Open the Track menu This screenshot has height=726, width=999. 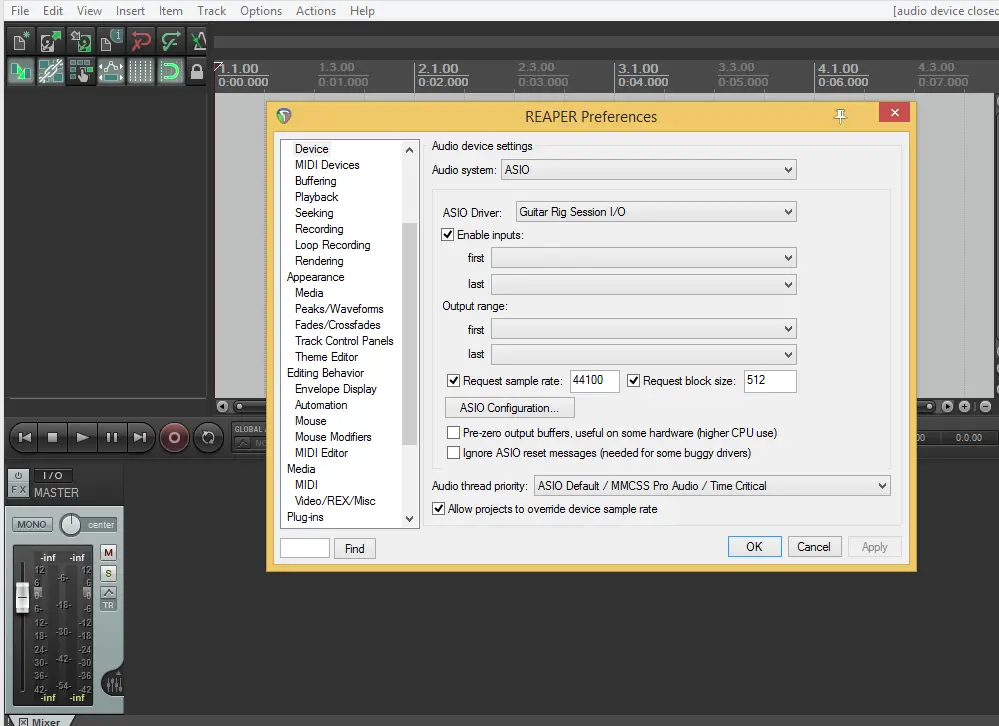tap(212, 11)
